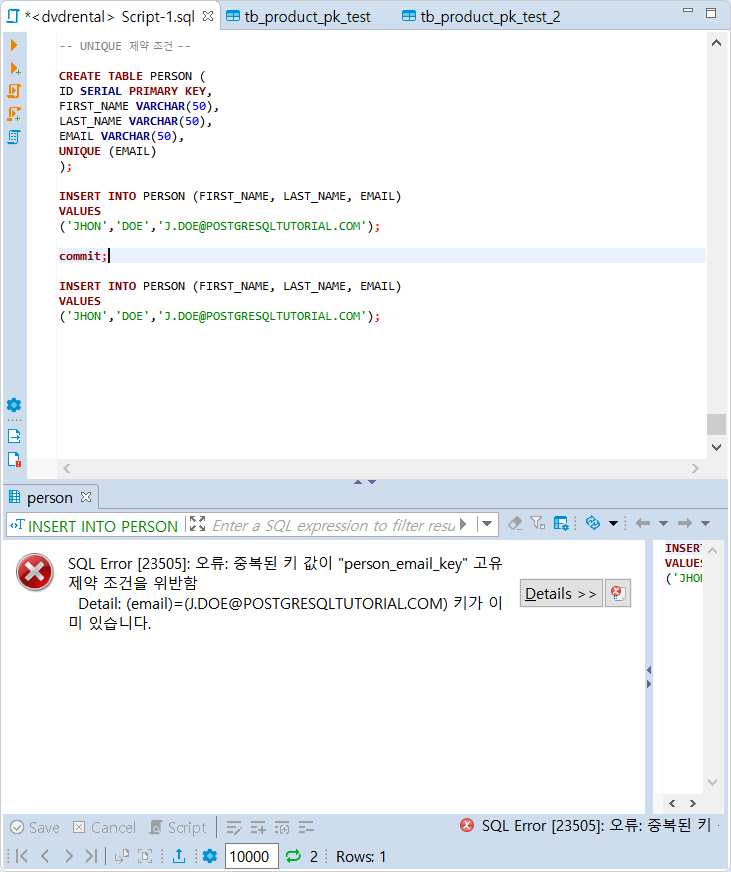This screenshot has height=872, width=731.
Task: Open editor settings gear in left sidebar
Action: pyautogui.click(x=14, y=405)
